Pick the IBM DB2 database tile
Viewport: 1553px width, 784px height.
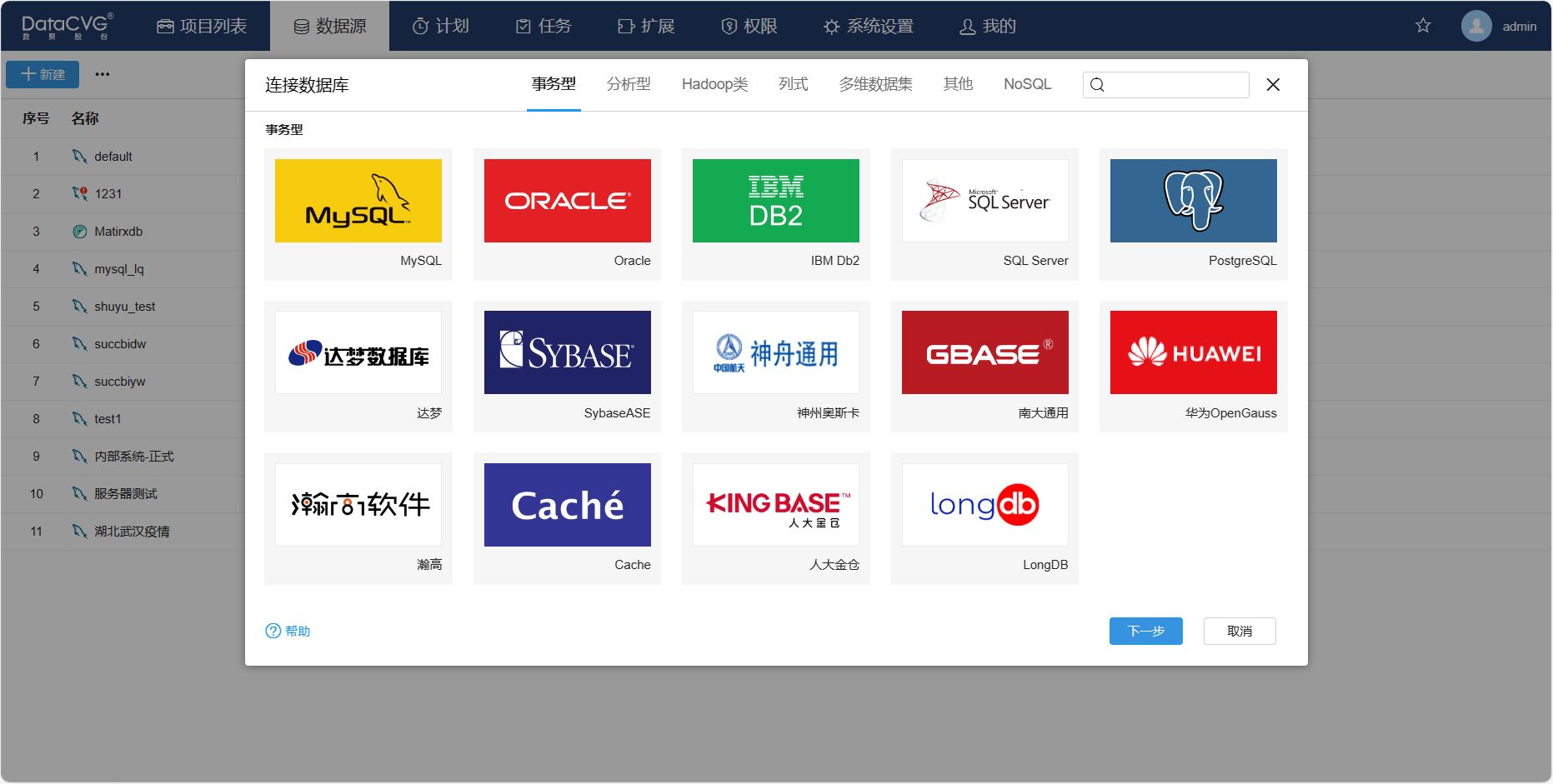click(776, 214)
